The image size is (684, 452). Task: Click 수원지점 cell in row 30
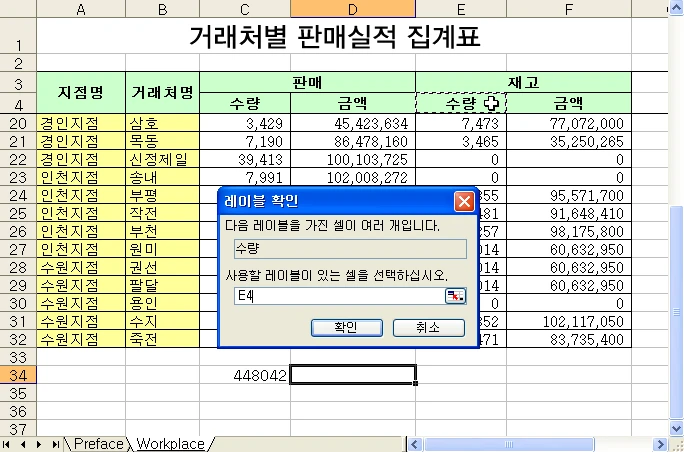tap(81, 303)
